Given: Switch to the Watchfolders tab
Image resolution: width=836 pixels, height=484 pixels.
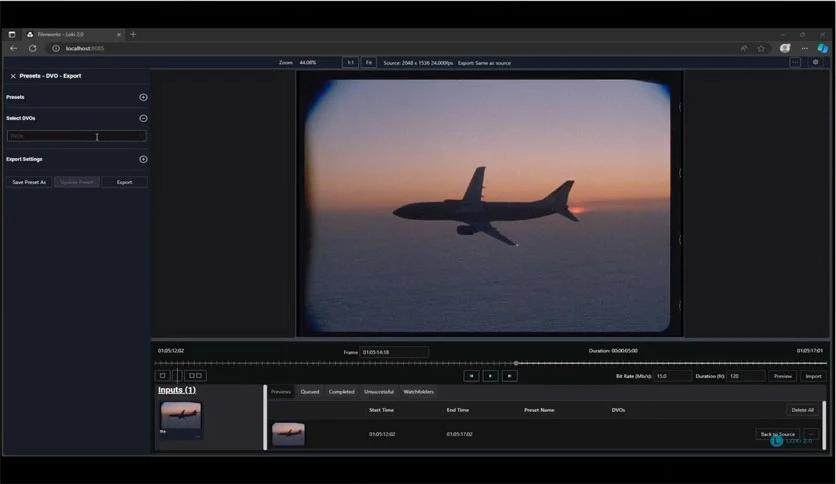Looking at the screenshot, I should pos(418,391).
